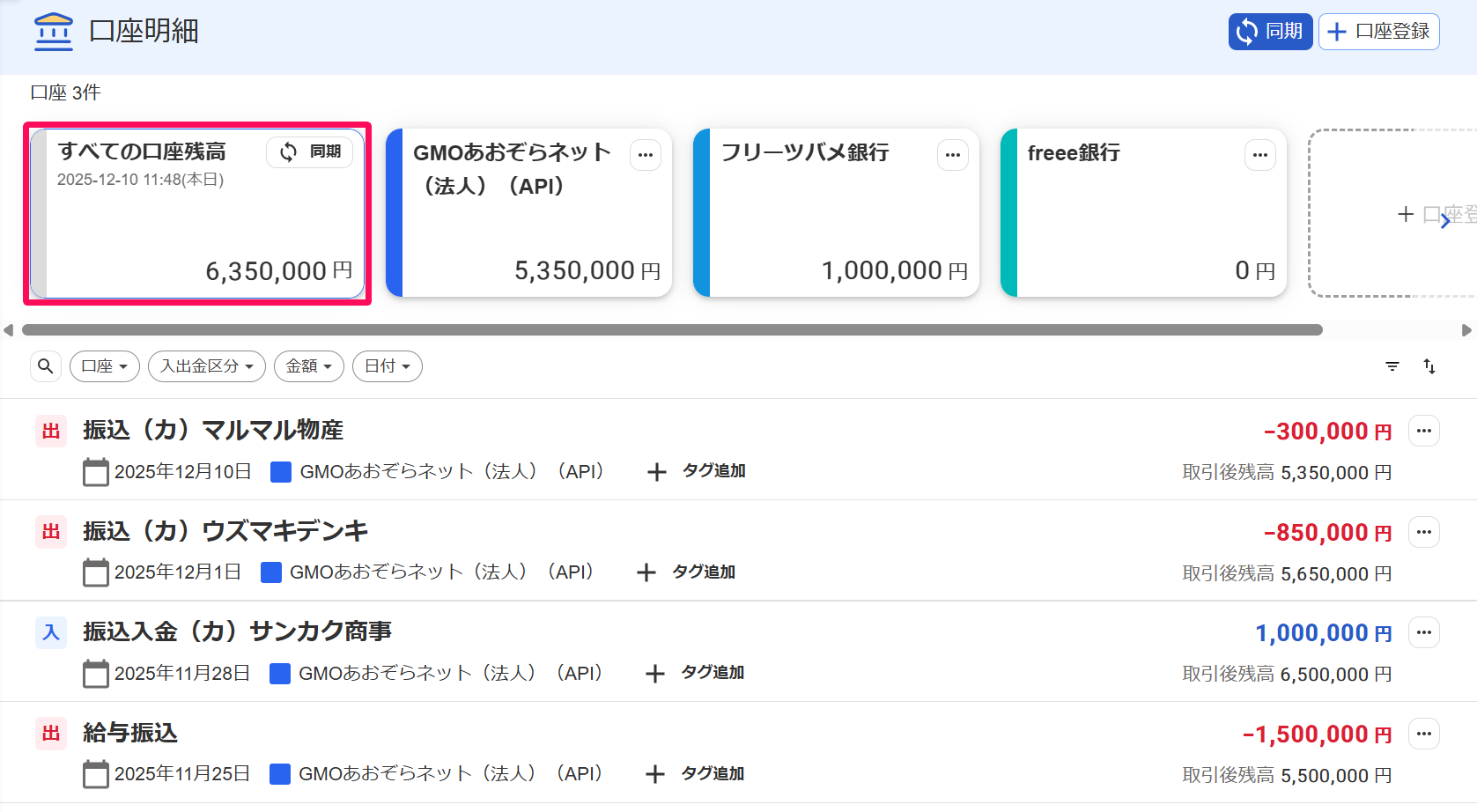Screen dimensions: 1477x812
Task: Open the 日付 filter dropdown
Action: coord(388,366)
